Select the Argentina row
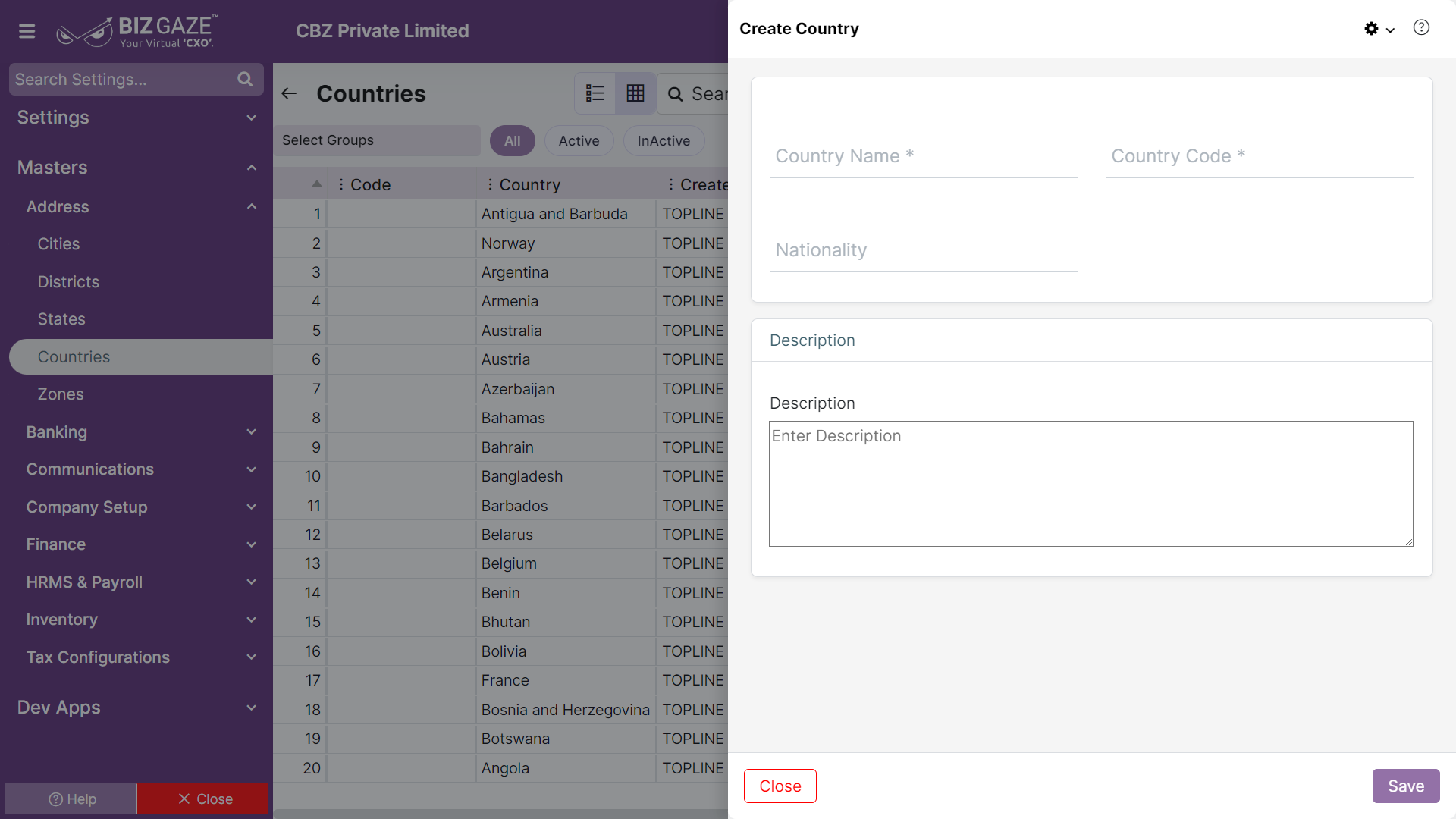The height and width of the screenshot is (819, 1456). (x=500, y=272)
